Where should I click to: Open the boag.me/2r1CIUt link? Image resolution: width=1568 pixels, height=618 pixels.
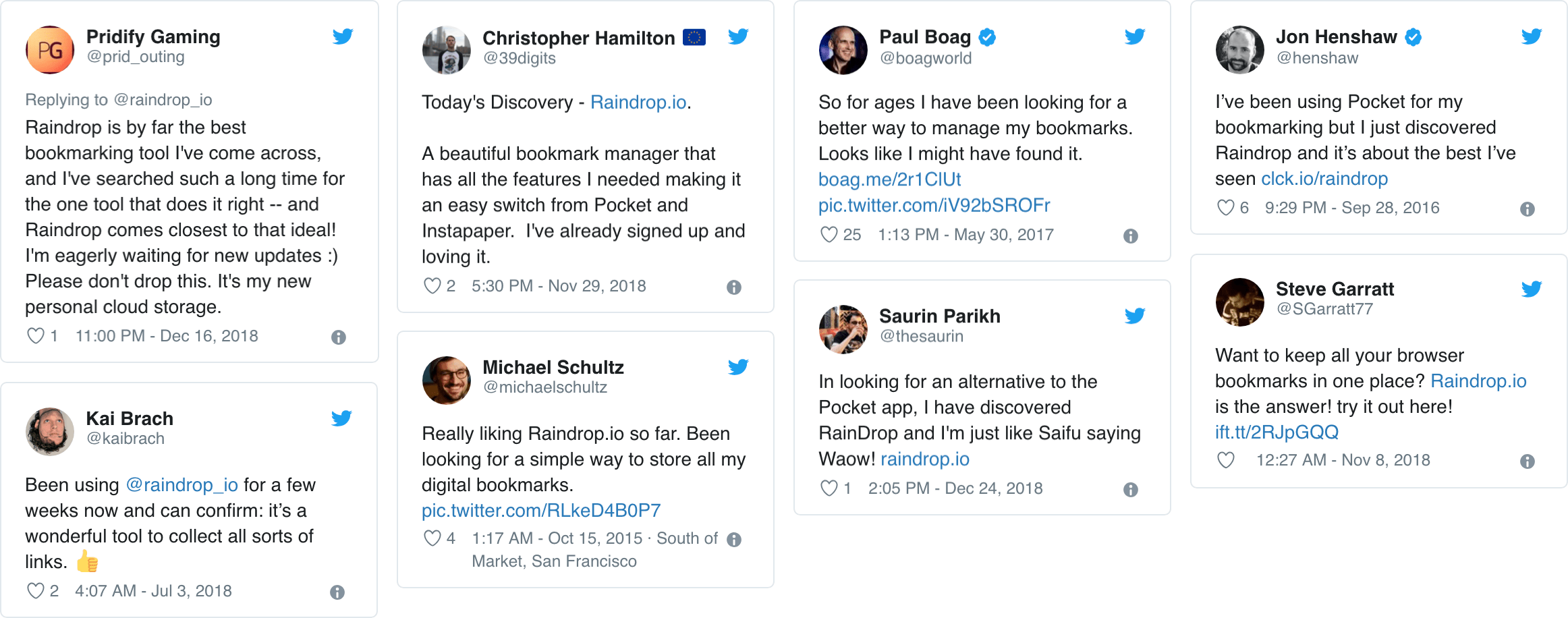[x=889, y=179]
